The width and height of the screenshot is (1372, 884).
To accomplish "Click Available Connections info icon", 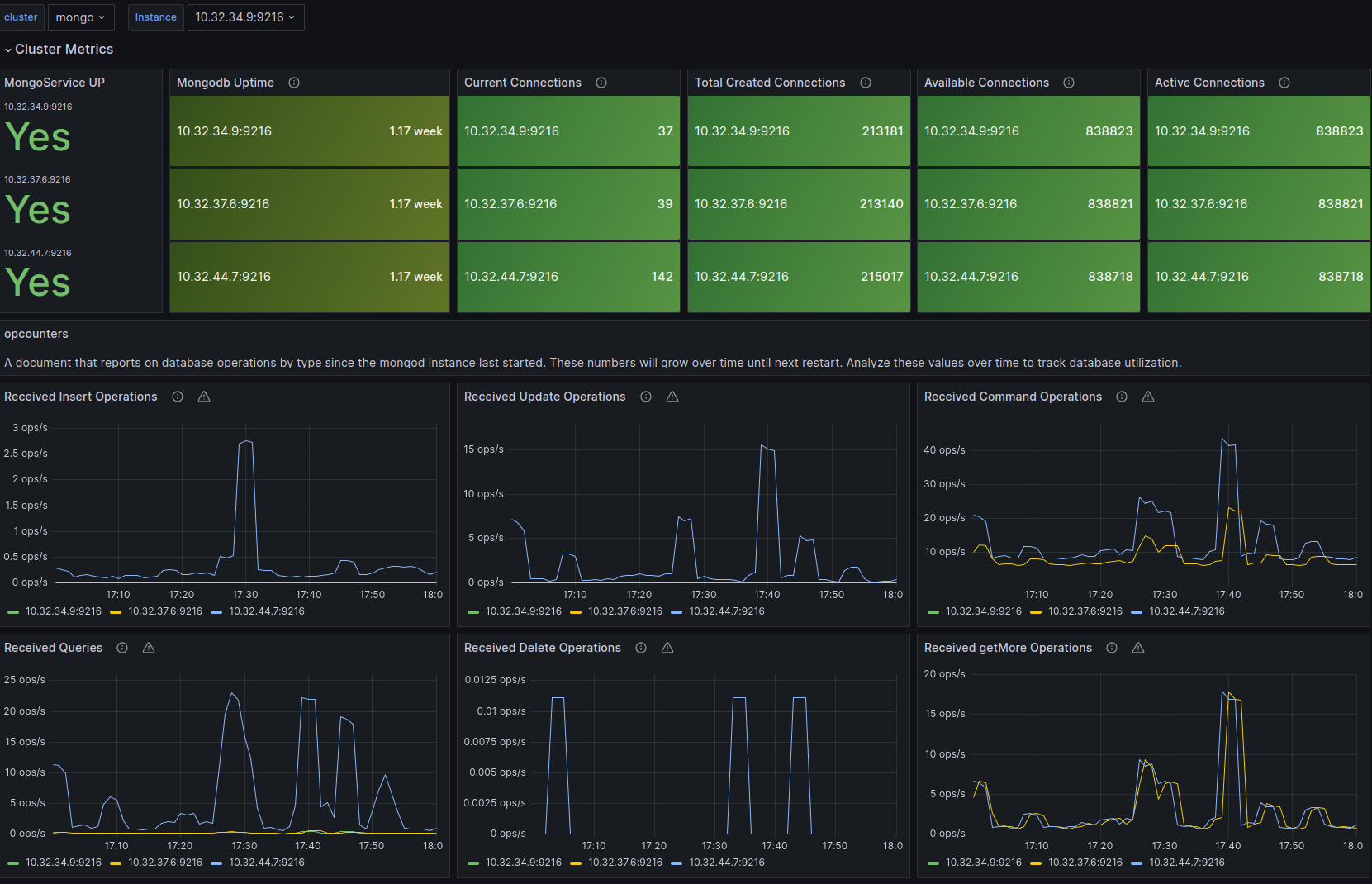I will [x=1069, y=83].
